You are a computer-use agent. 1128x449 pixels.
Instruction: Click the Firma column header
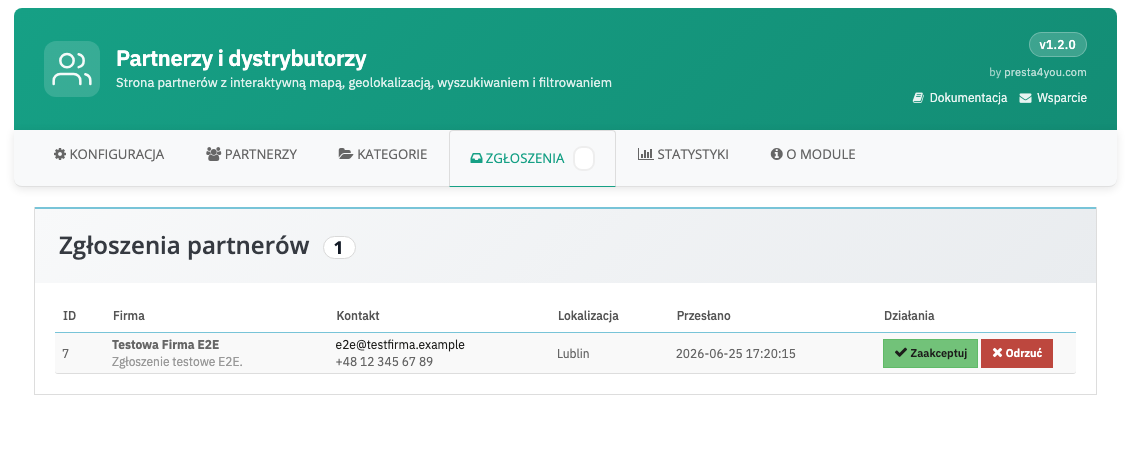[x=129, y=315]
